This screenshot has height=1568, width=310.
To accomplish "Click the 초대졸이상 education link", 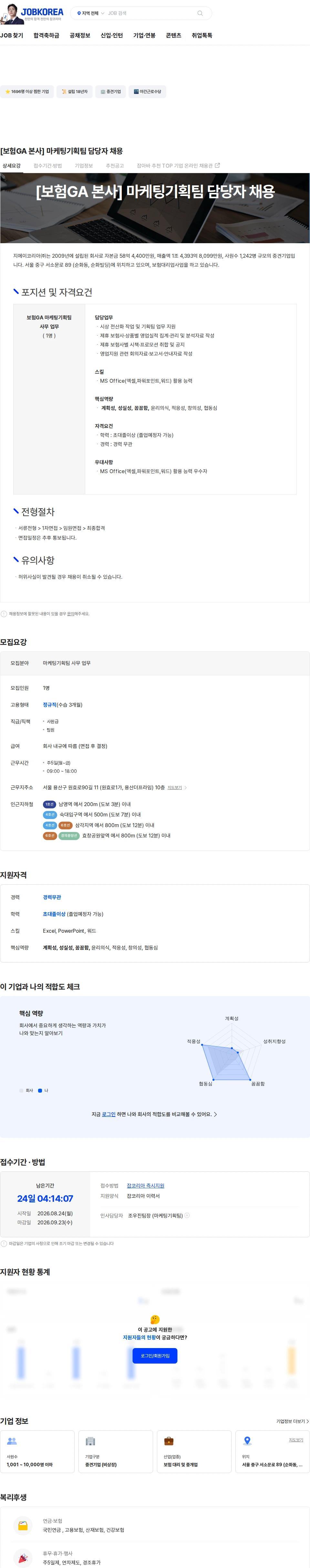I will pyautogui.click(x=54, y=915).
